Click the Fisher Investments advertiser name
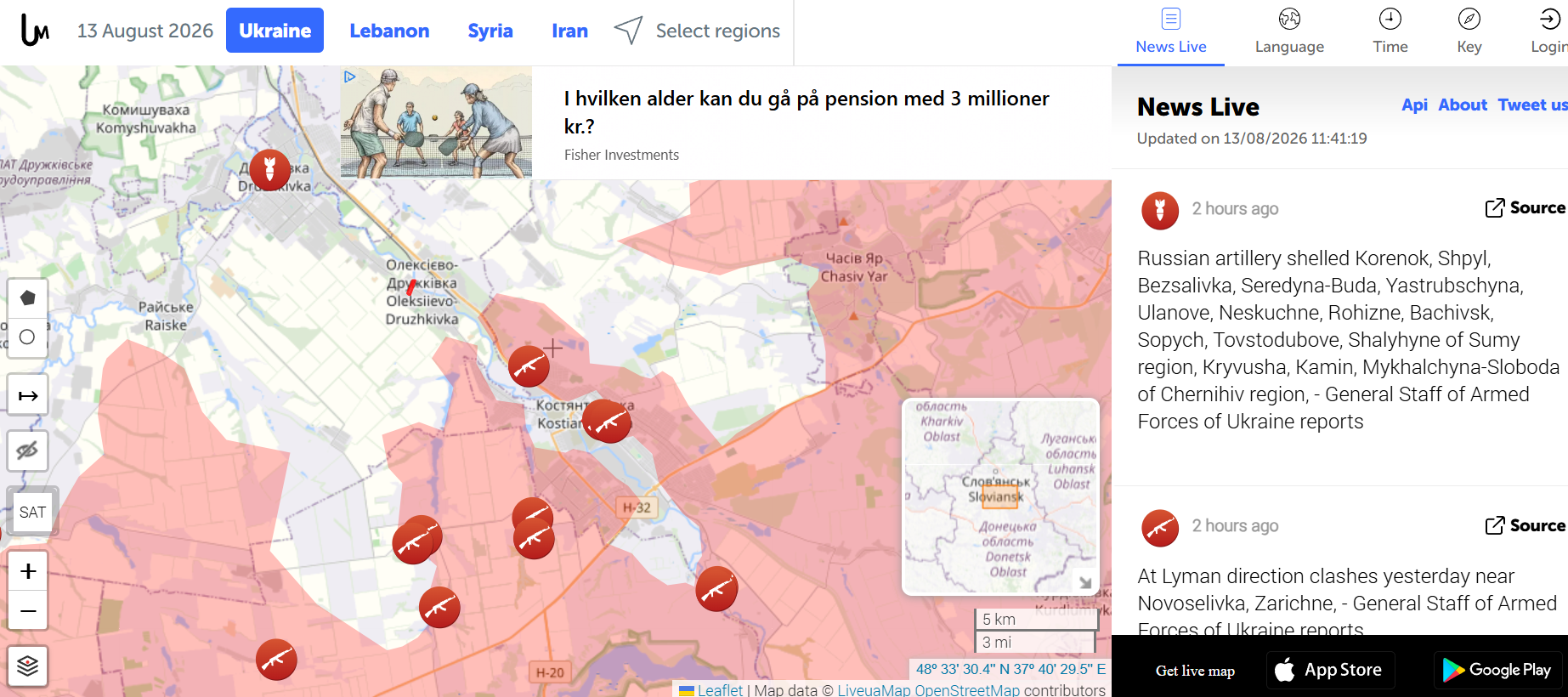Image resolution: width=1568 pixels, height=697 pixels. pos(621,155)
